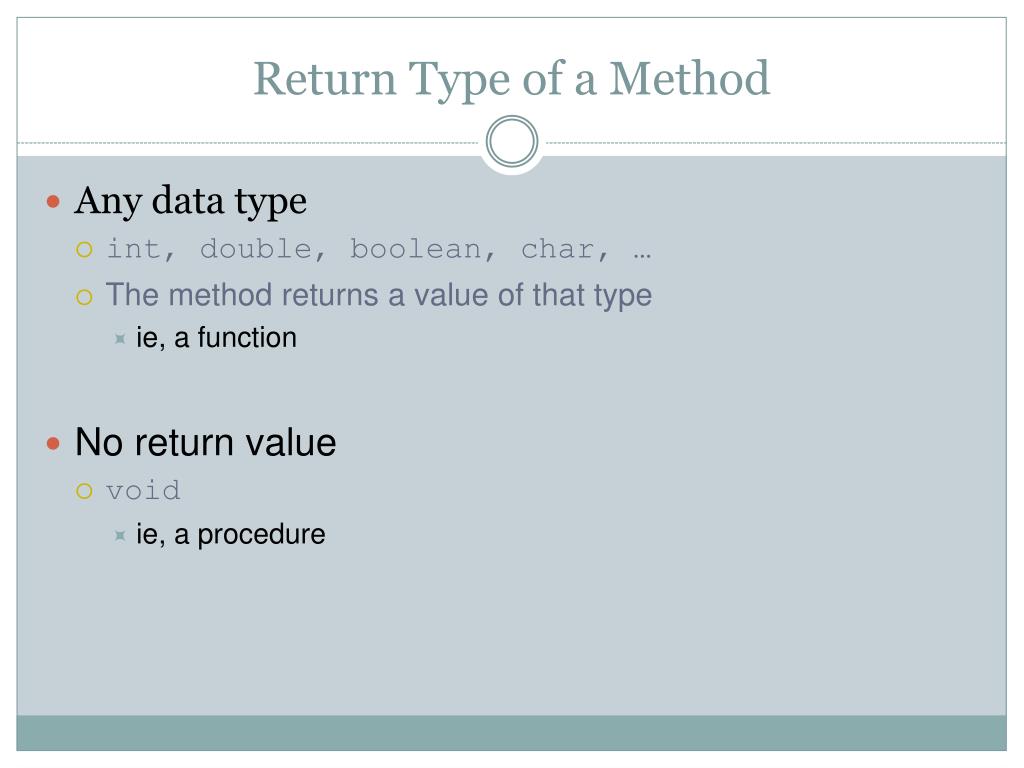Click the small star bullet before ie, a function
Viewport: 1024px width, 768px height.
120,338
